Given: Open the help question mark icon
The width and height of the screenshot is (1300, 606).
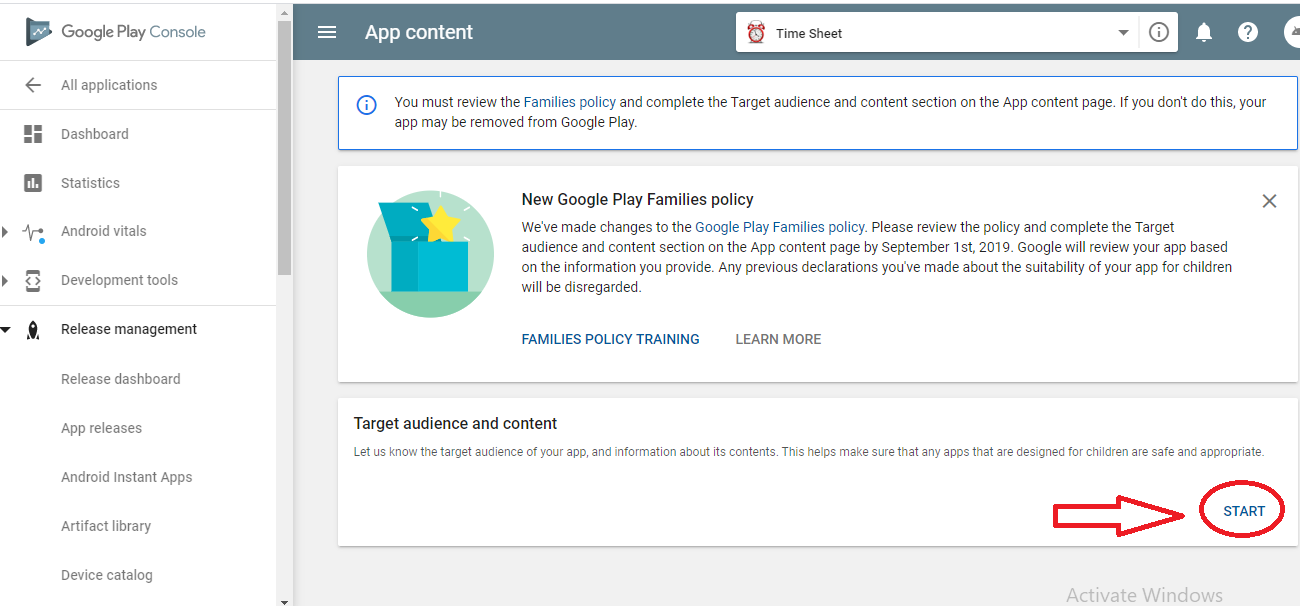Looking at the screenshot, I should coord(1248,32).
